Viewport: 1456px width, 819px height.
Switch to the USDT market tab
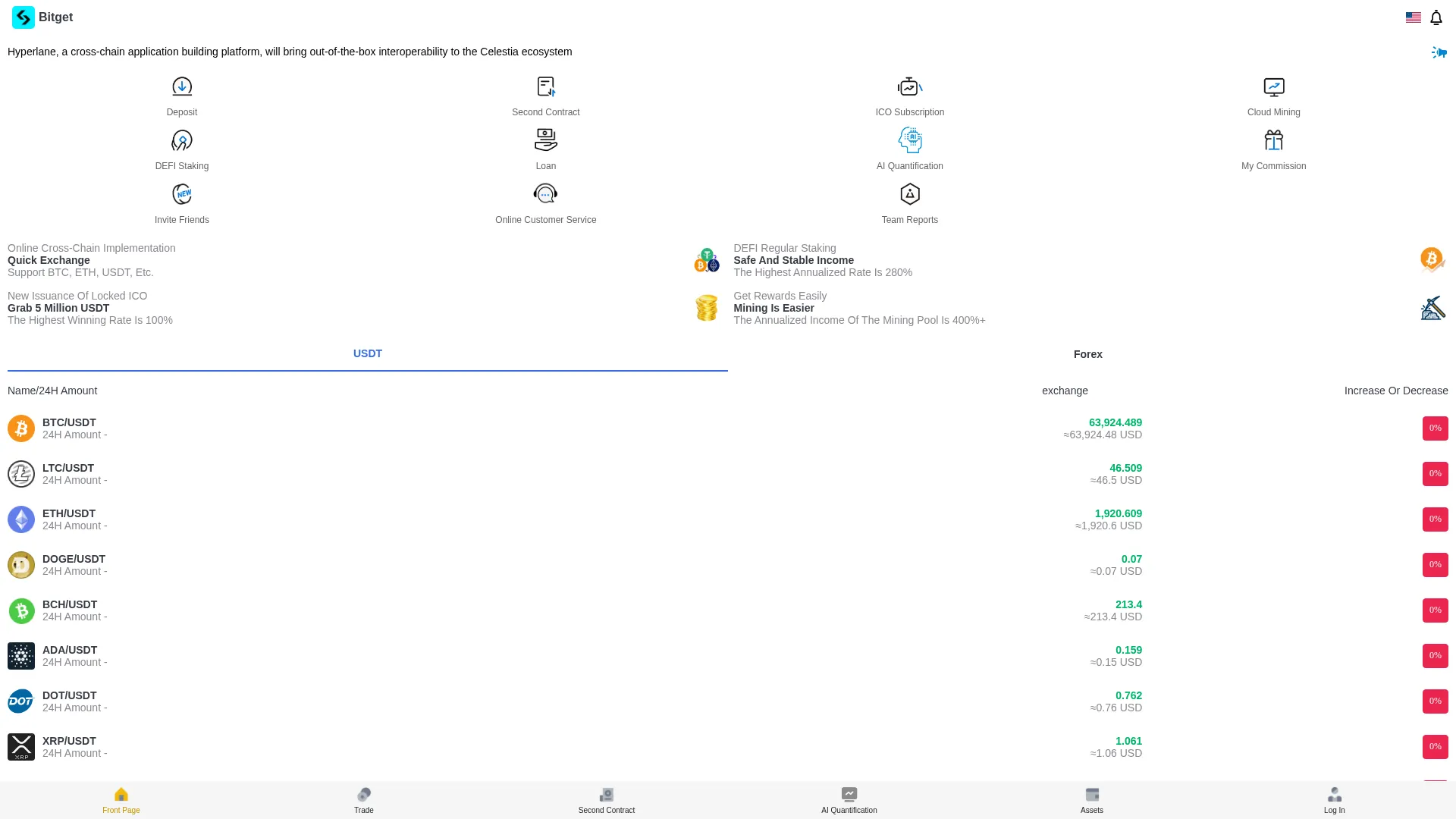(x=368, y=354)
